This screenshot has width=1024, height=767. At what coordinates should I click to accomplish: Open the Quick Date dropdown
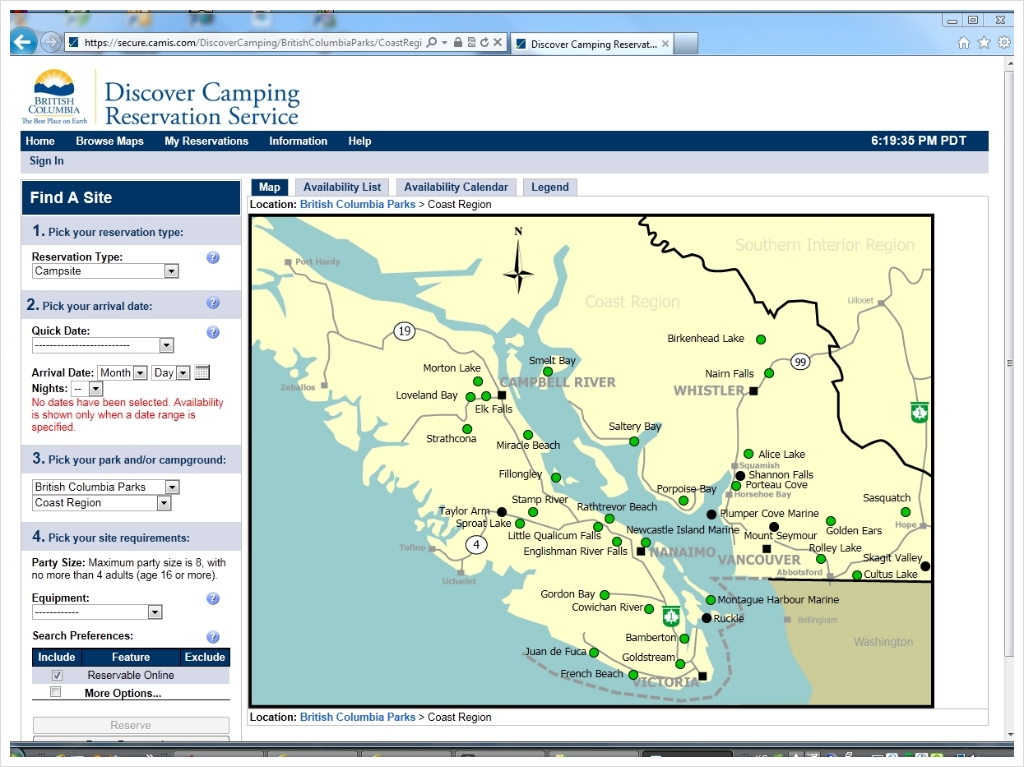tap(103, 345)
